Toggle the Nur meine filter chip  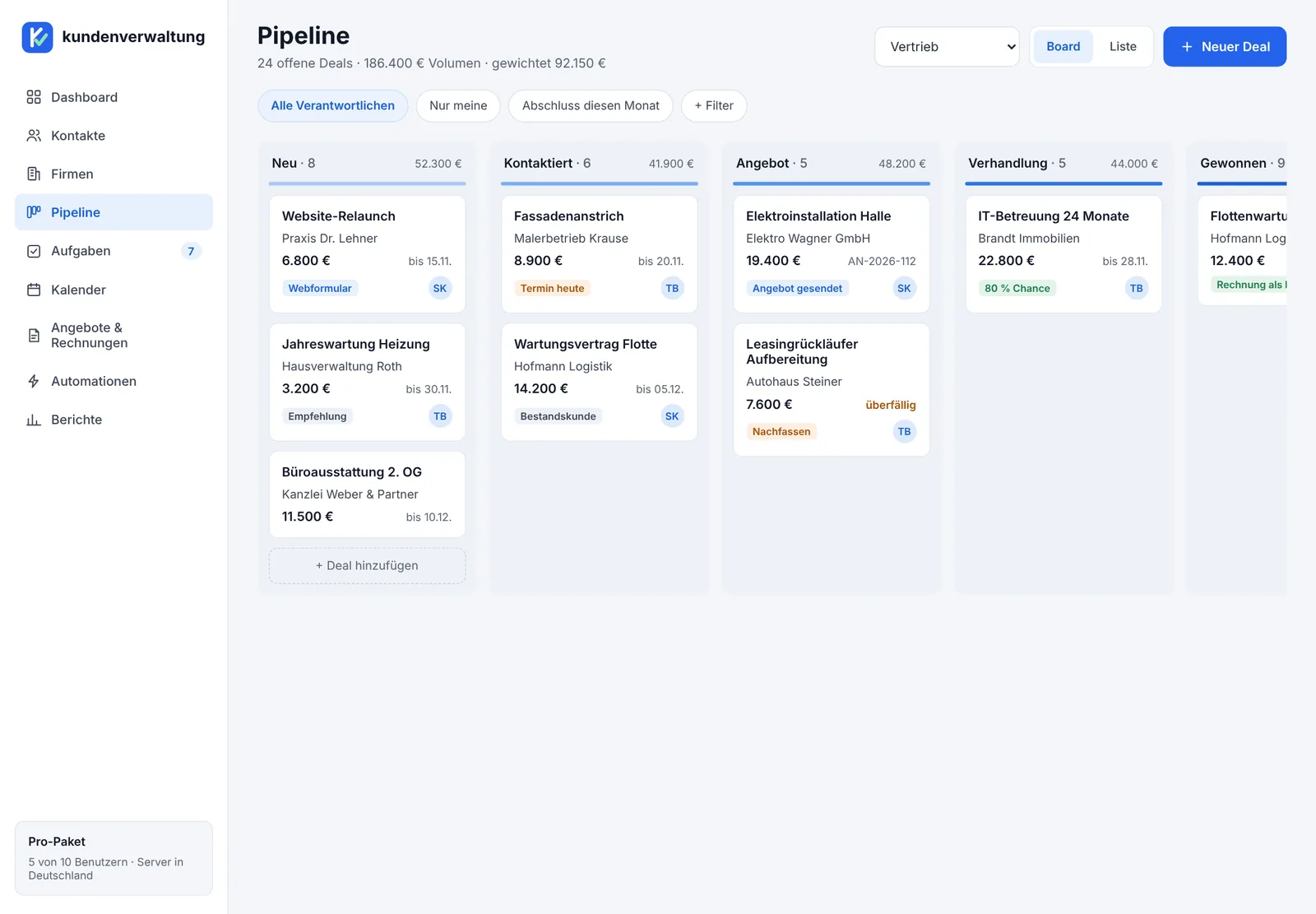[458, 106]
